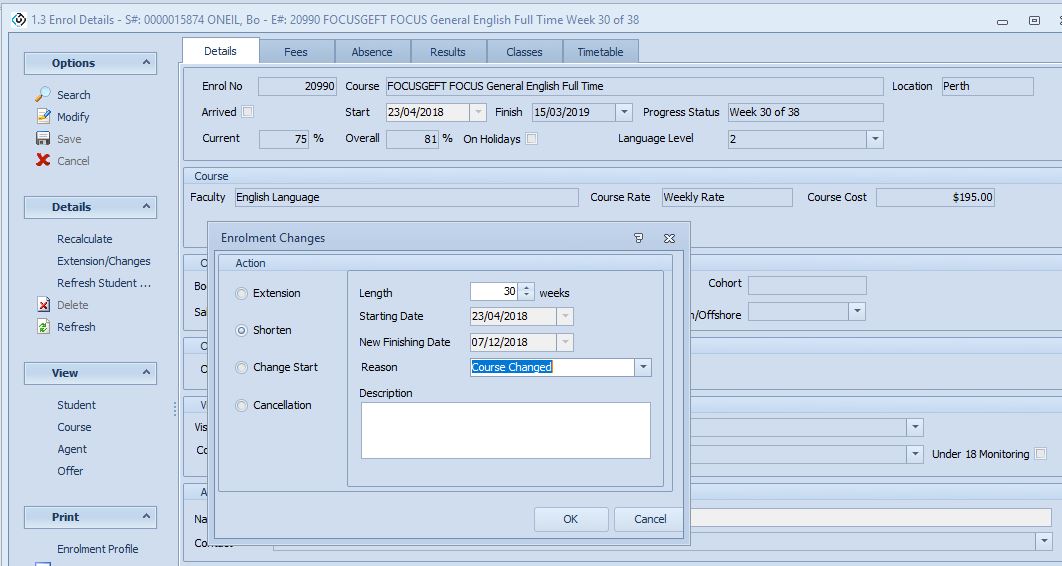Open the Language Level dropdown

tap(874, 139)
